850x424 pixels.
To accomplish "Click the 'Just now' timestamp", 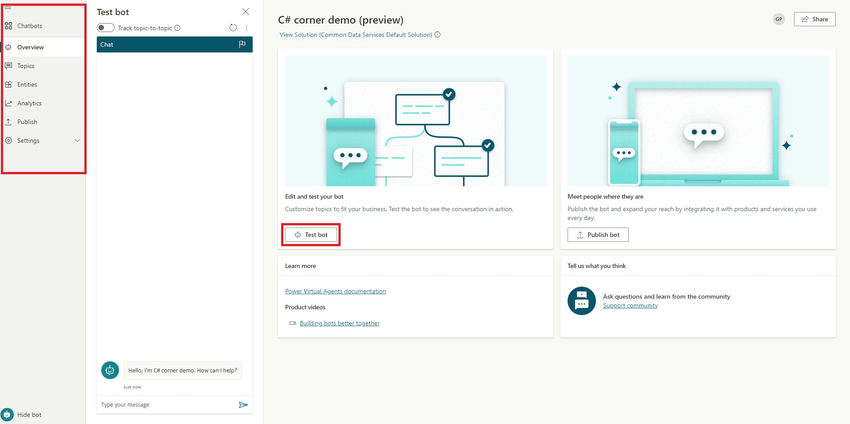I will (132, 387).
